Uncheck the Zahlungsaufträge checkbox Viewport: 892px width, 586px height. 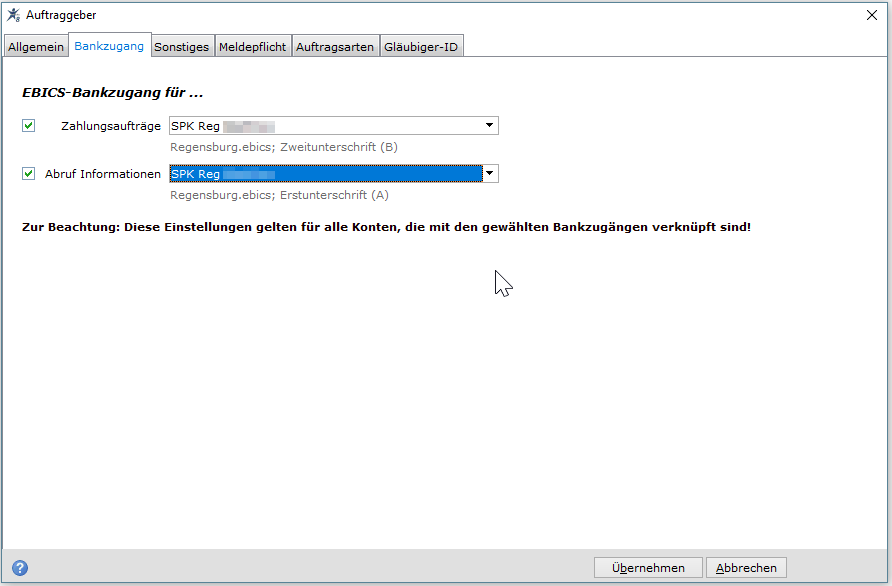tap(28, 125)
